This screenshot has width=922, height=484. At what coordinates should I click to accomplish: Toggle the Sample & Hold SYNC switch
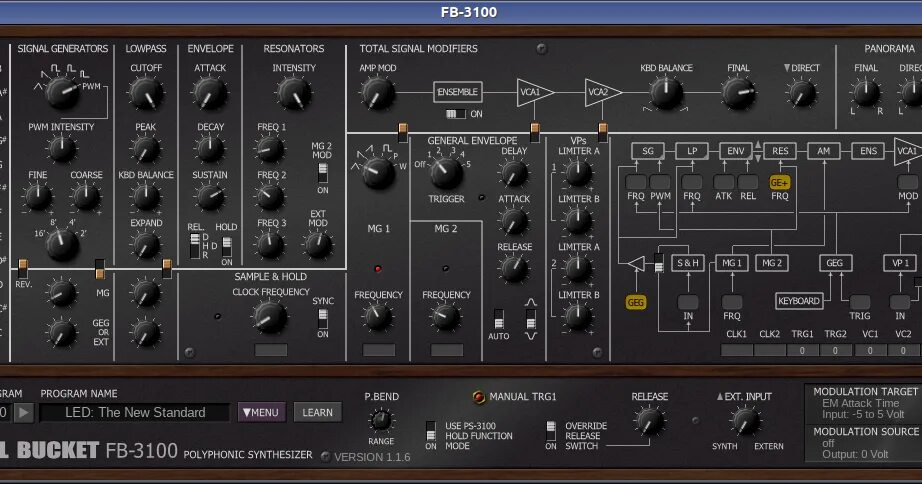click(x=323, y=318)
